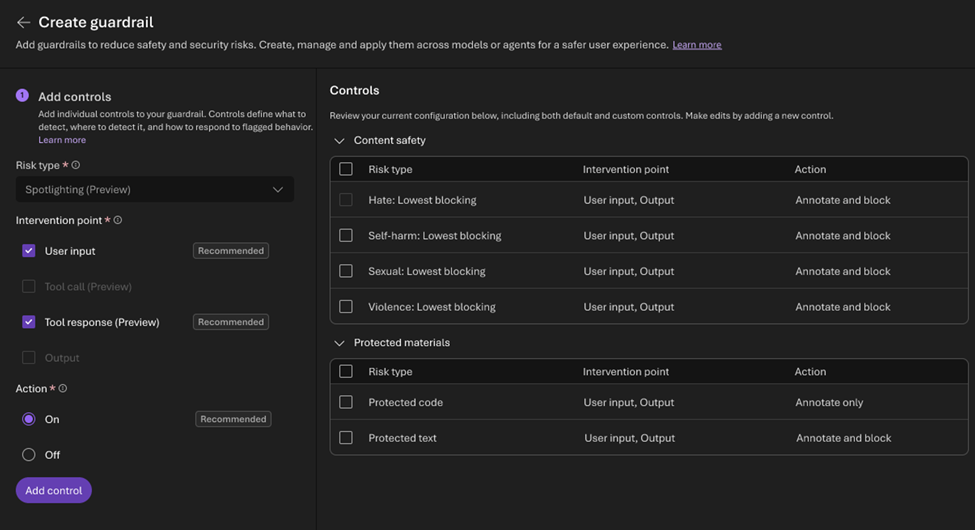Image resolution: width=975 pixels, height=530 pixels.
Task: Click the info icon beside Intervention point
Action: 118,220
